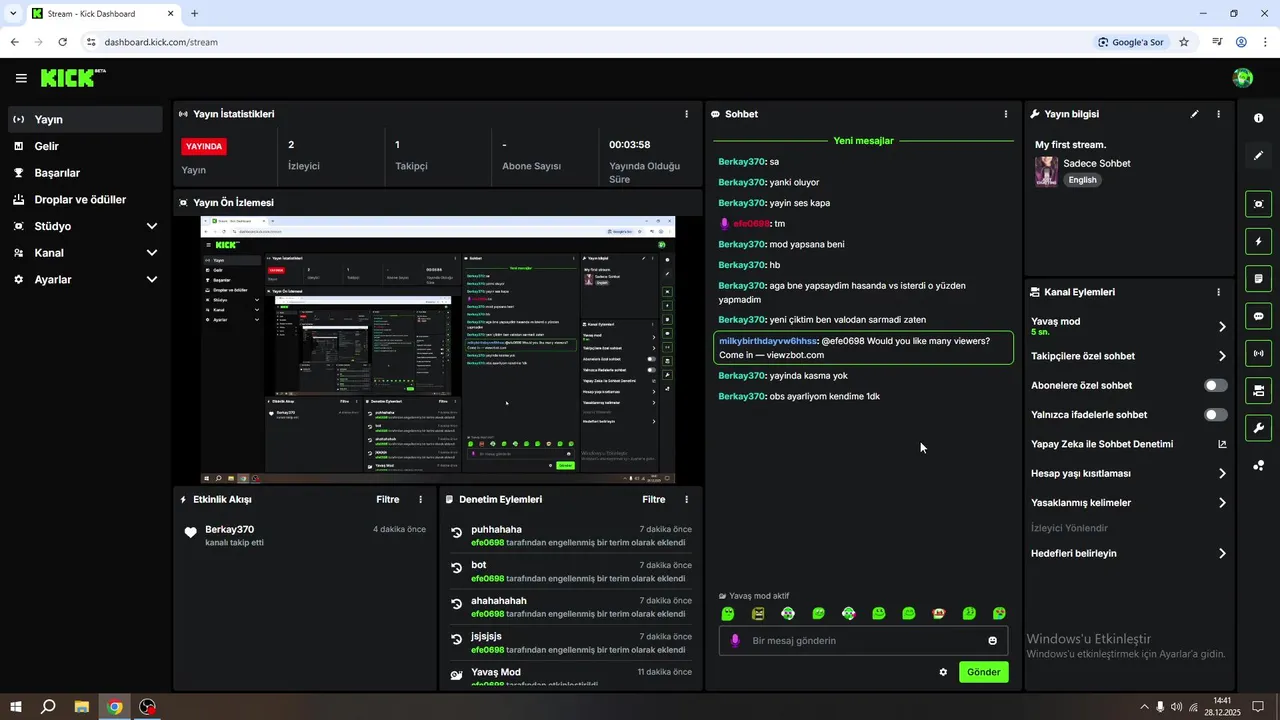The width and height of the screenshot is (1280, 720).
Task: Undo the banned term puhhahaha
Action: click(x=456, y=534)
